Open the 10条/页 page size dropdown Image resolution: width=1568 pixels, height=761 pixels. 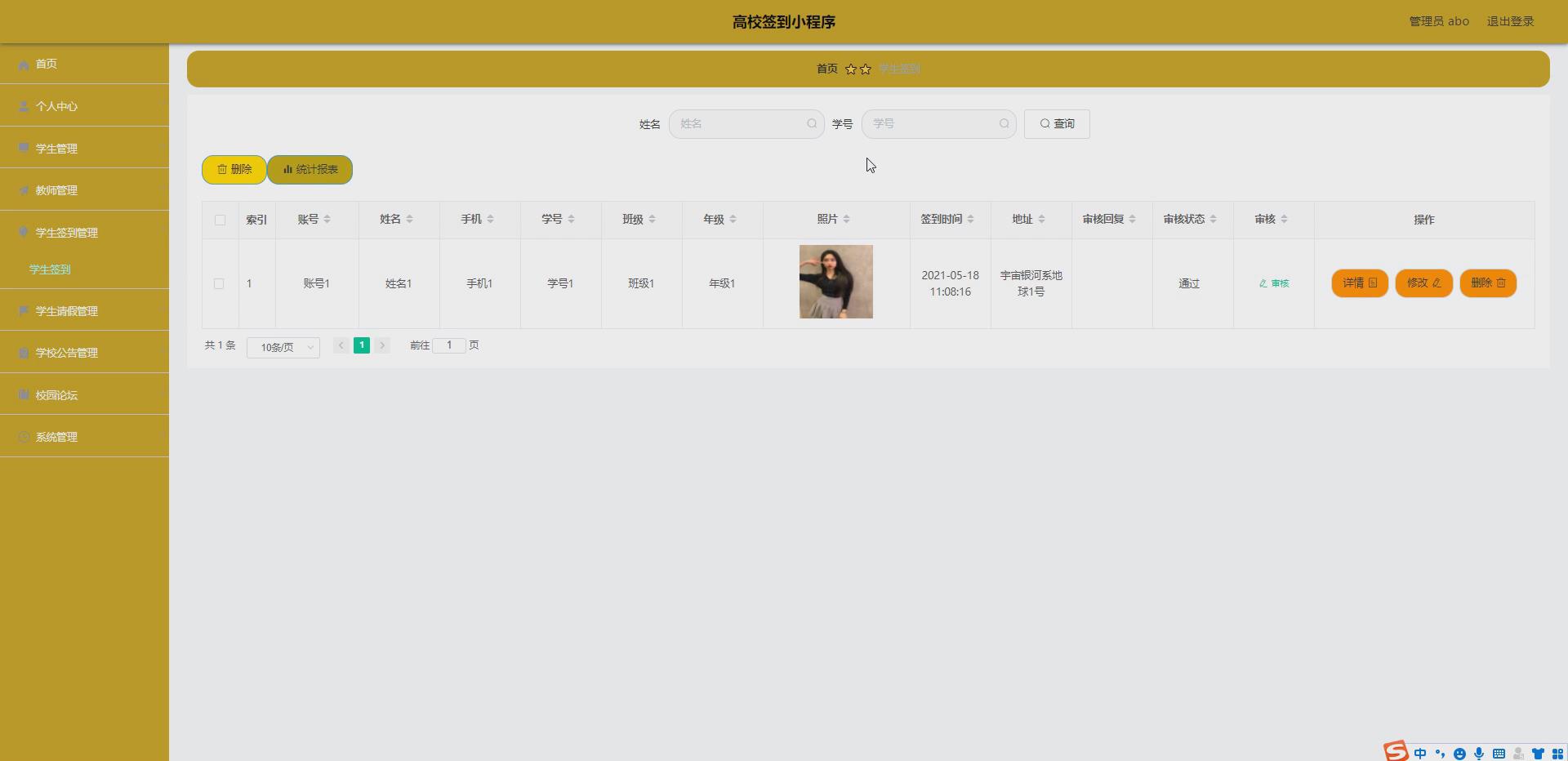point(283,347)
